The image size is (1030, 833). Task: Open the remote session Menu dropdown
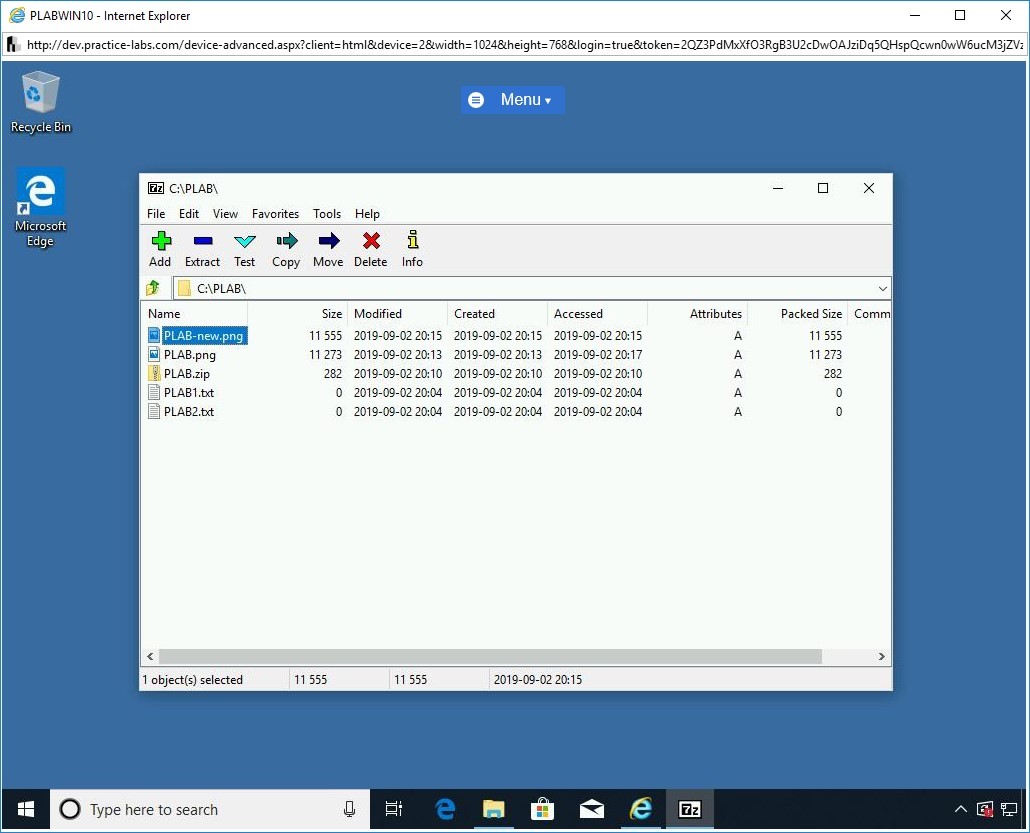tap(513, 100)
